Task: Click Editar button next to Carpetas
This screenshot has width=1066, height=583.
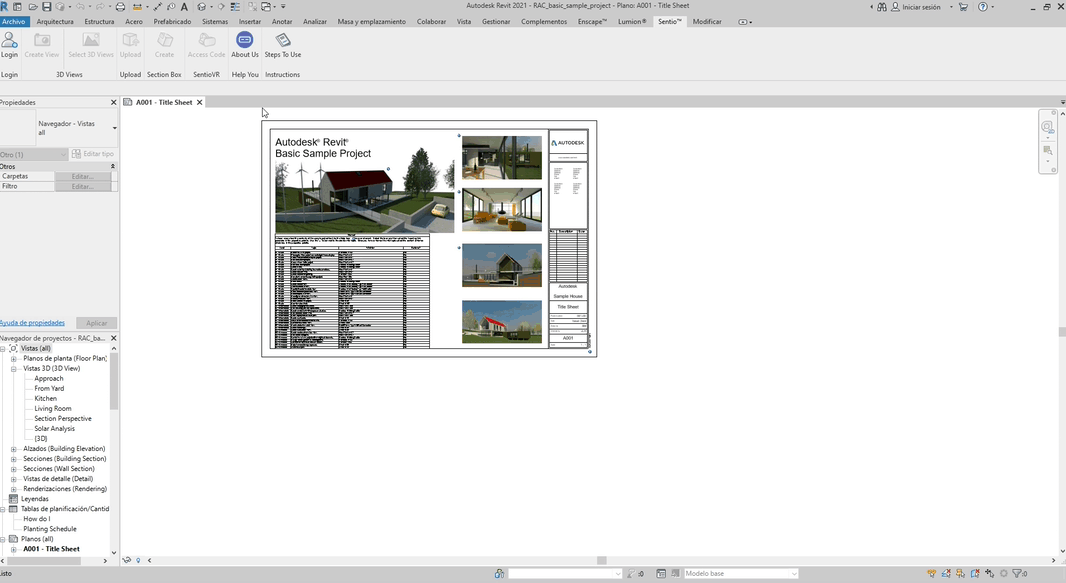Action: 82,177
